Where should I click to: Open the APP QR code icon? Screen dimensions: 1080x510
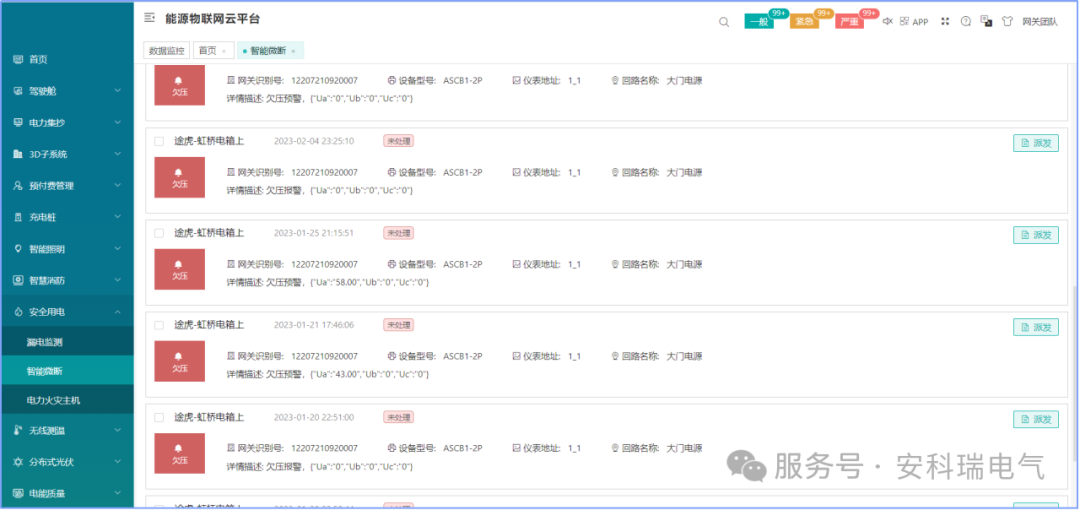904,21
